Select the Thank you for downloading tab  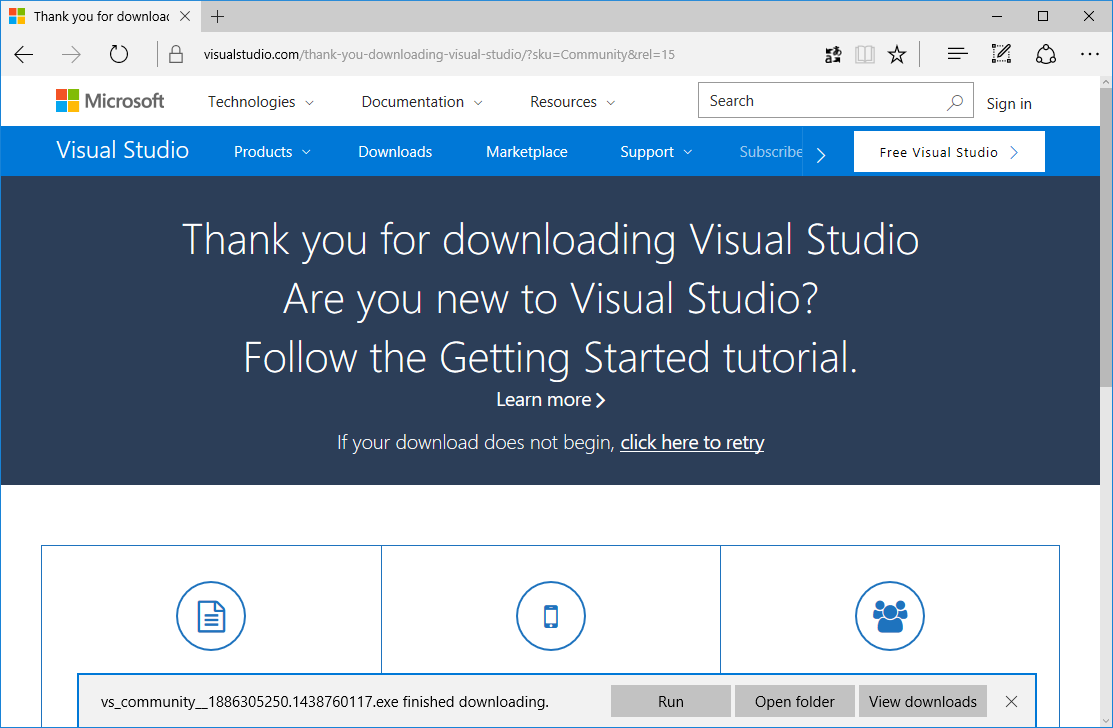point(101,16)
